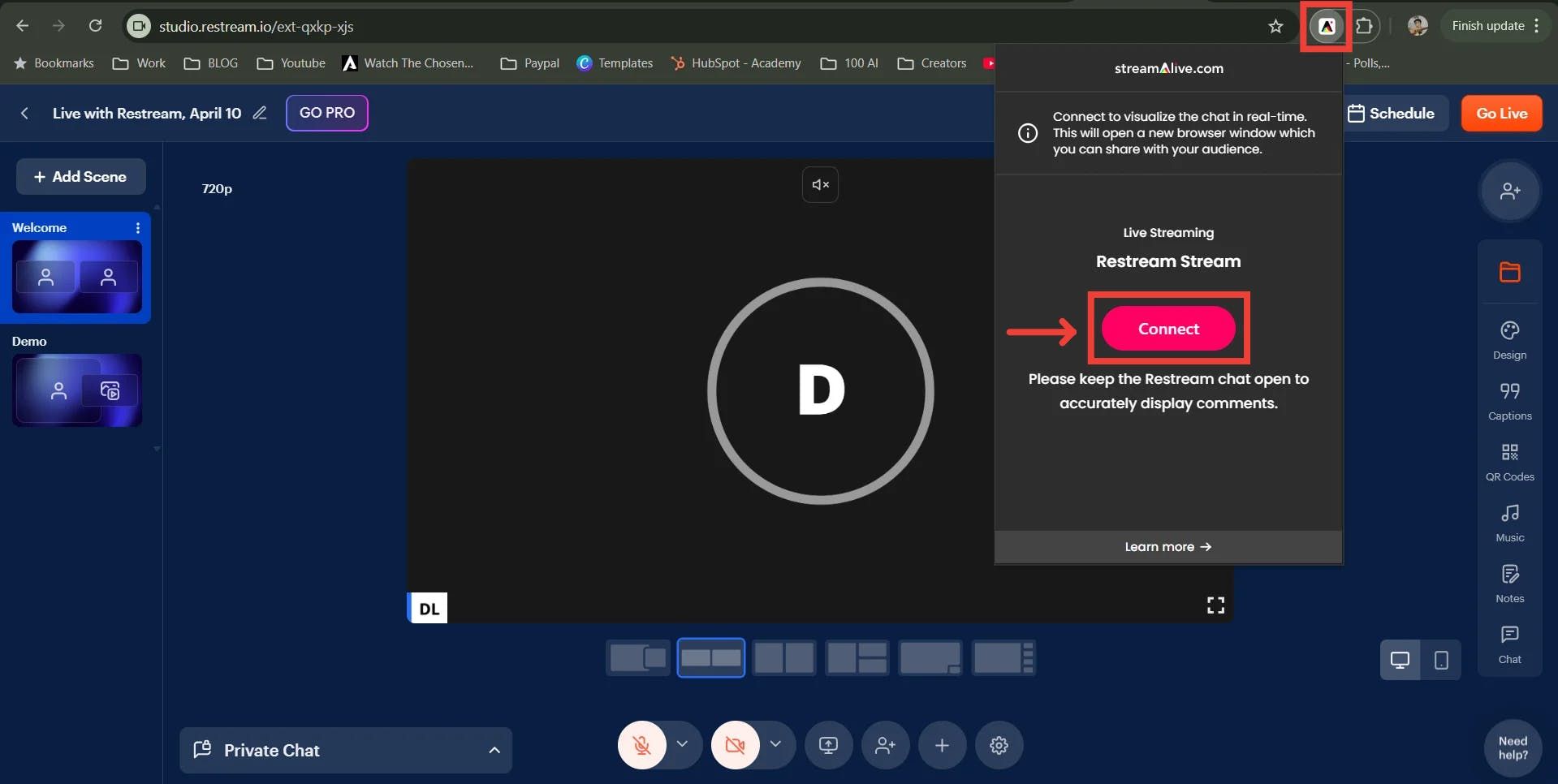The image size is (1558, 784).
Task: Turn on the camera
Action: point(736,745)
